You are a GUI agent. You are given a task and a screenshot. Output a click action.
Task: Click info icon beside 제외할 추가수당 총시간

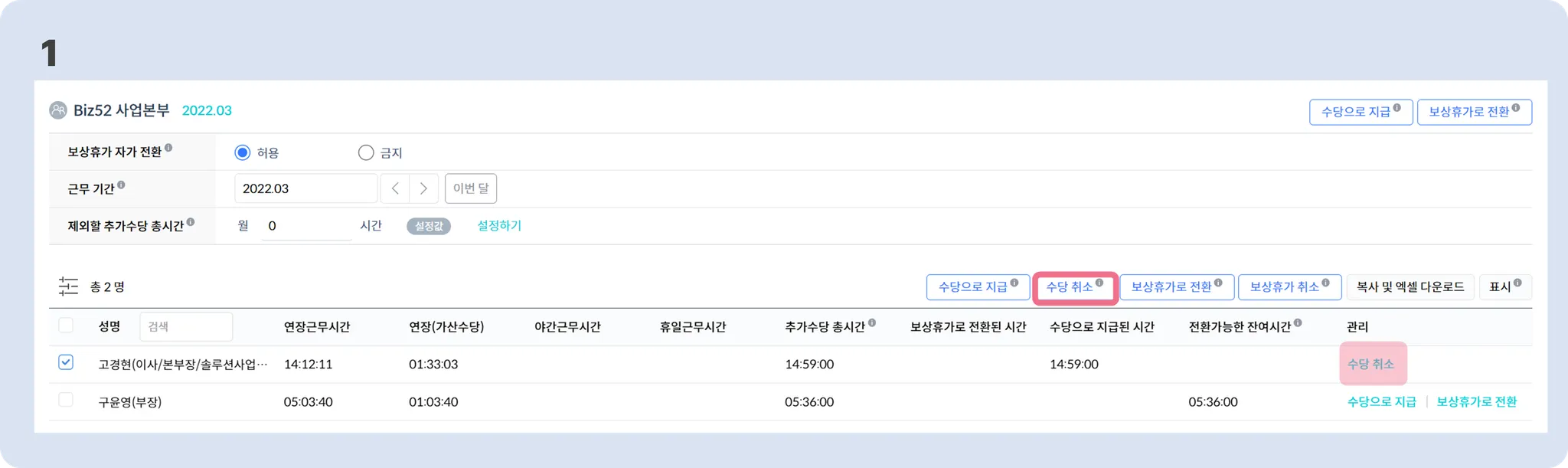pos(191,222)
